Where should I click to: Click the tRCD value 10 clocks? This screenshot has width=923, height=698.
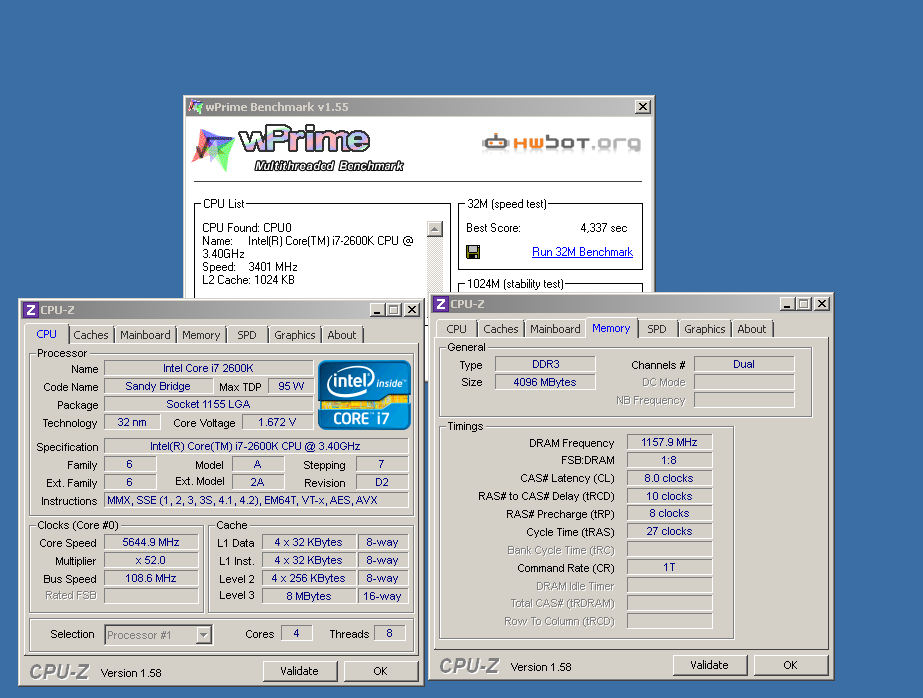pos(670,496)
